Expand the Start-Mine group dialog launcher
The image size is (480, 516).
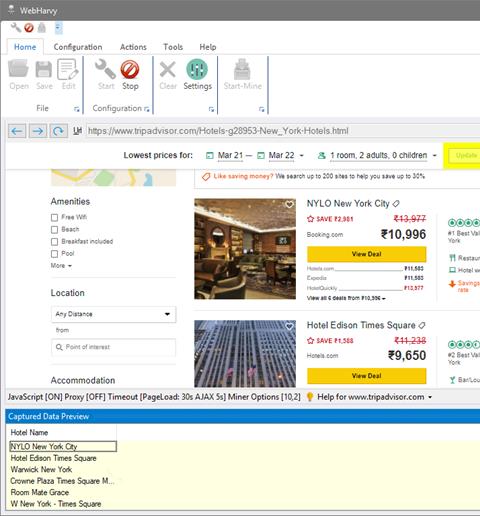[262, 109]
